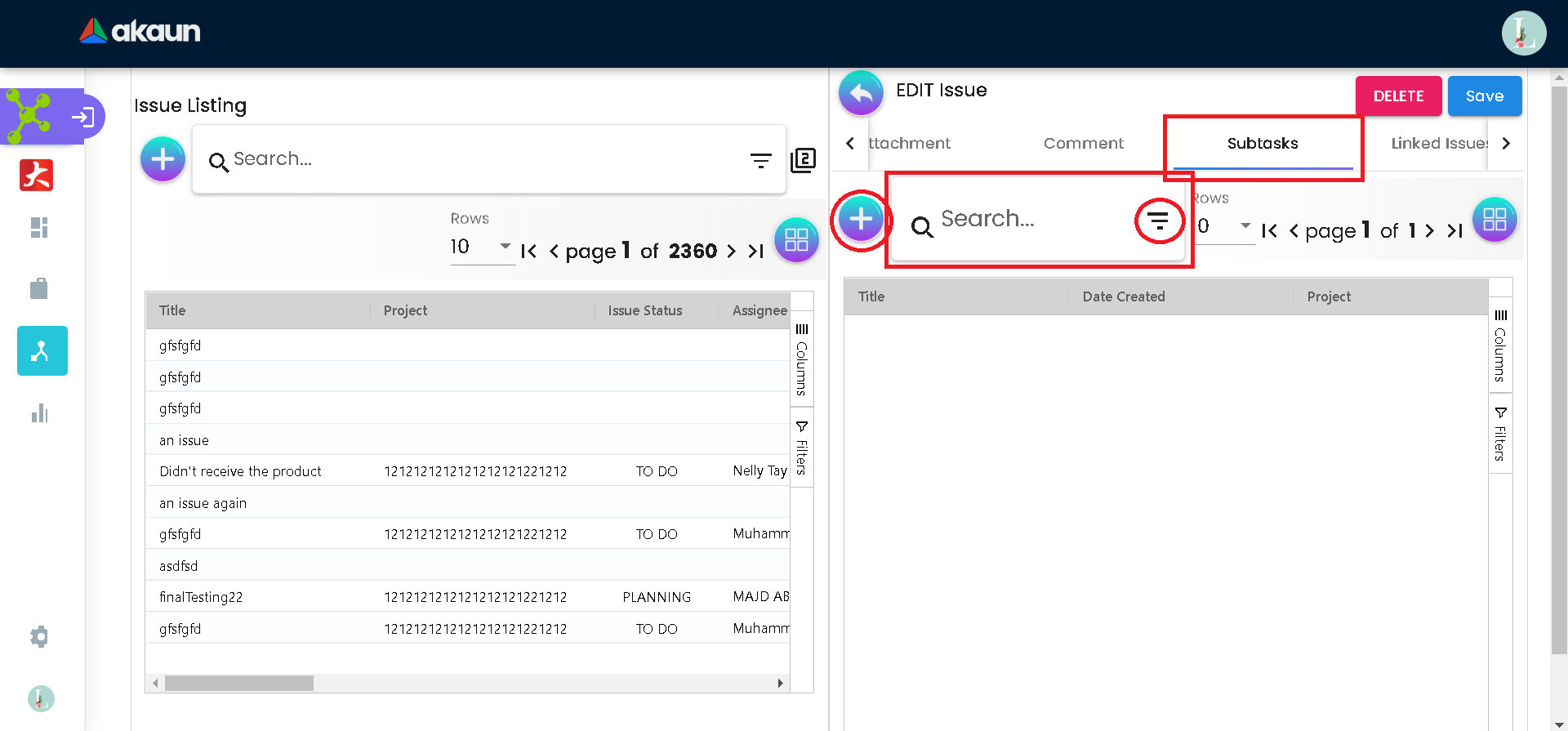Click the back arrow beside EDIT Issue
This screenshot has height=731, width=1568.
861,93
